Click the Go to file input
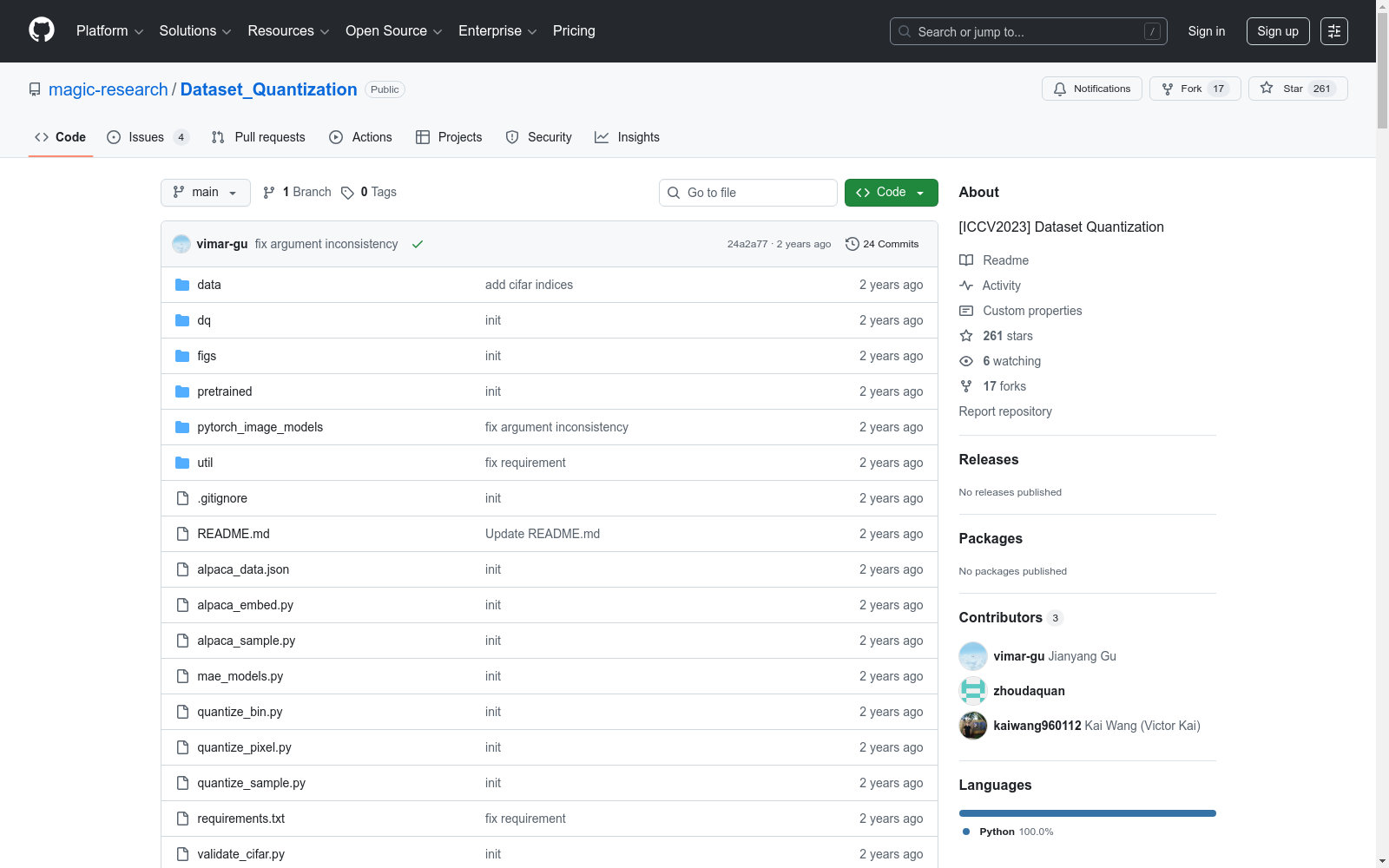Viewport: 1389px width, 868px height. click(x=748, y=193)
